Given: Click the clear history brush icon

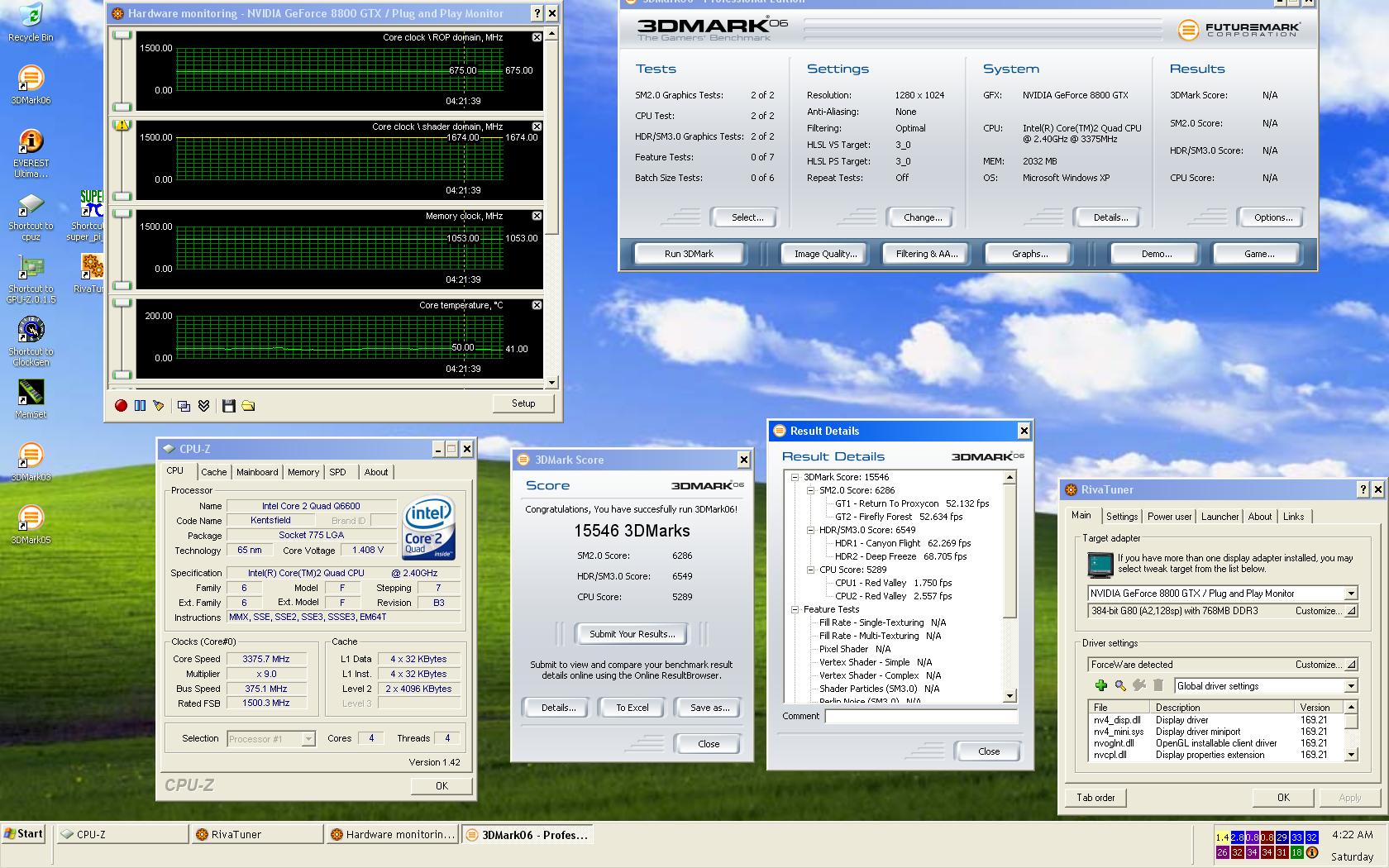Looking at the screenshot, I should point(159,405).
